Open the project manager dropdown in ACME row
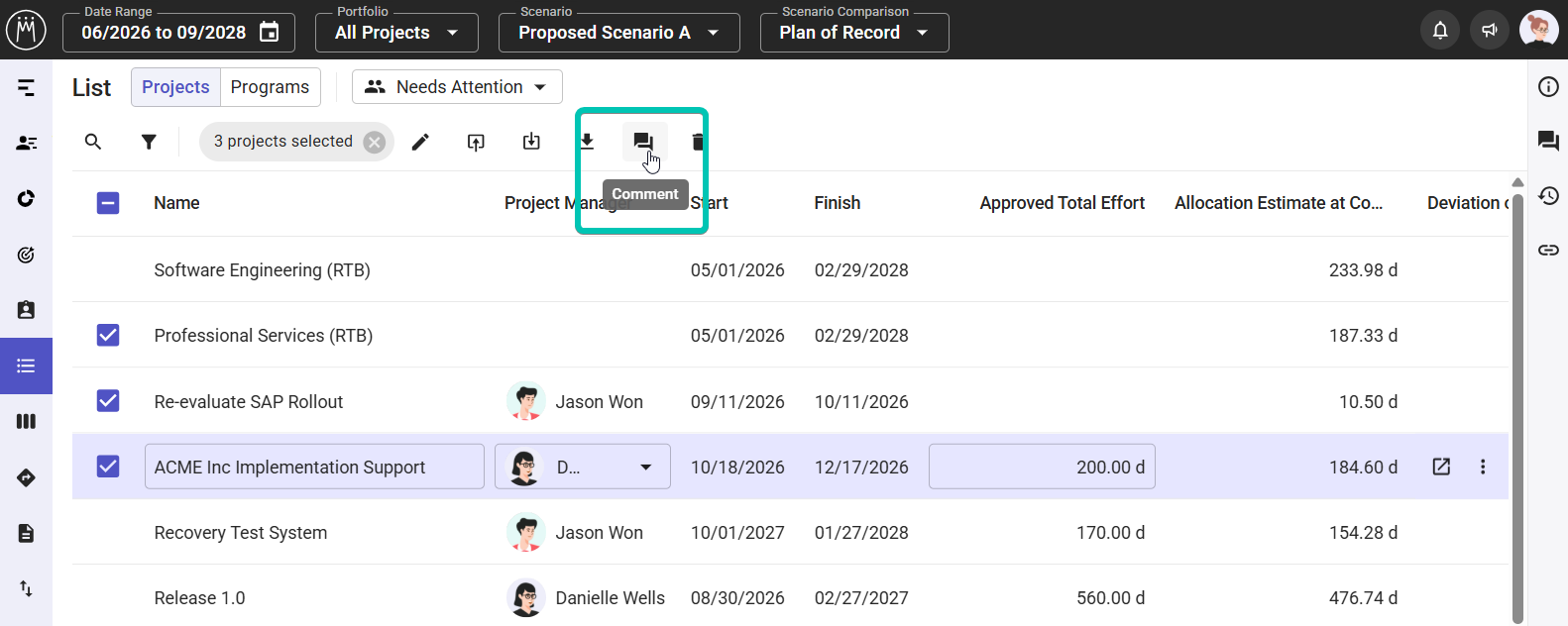1568x626 pixels. [x=583, y=467]
